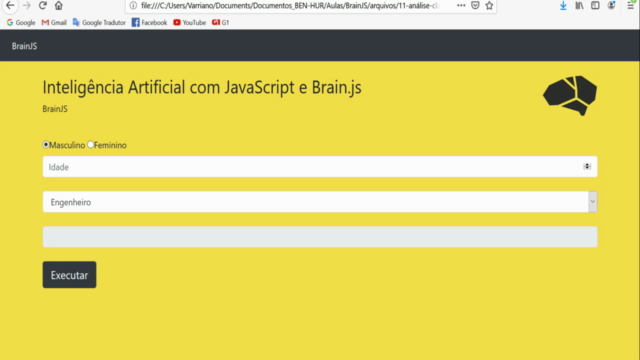Open the Engenheiro profession dropdown
Viewport: 640px width, 360px height.
coord(320,202)
